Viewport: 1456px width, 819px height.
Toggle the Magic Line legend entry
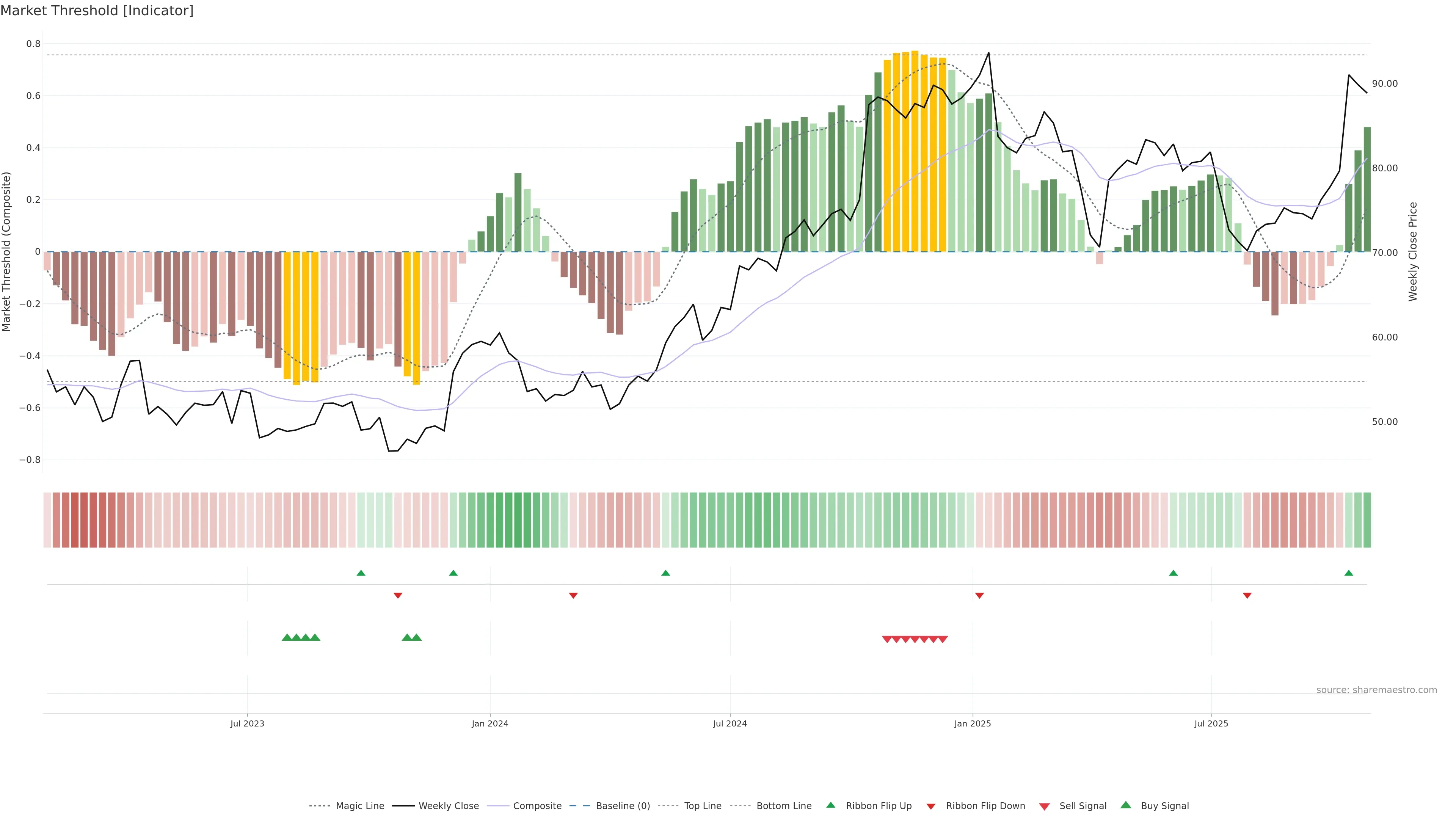(x=359, y=806)
